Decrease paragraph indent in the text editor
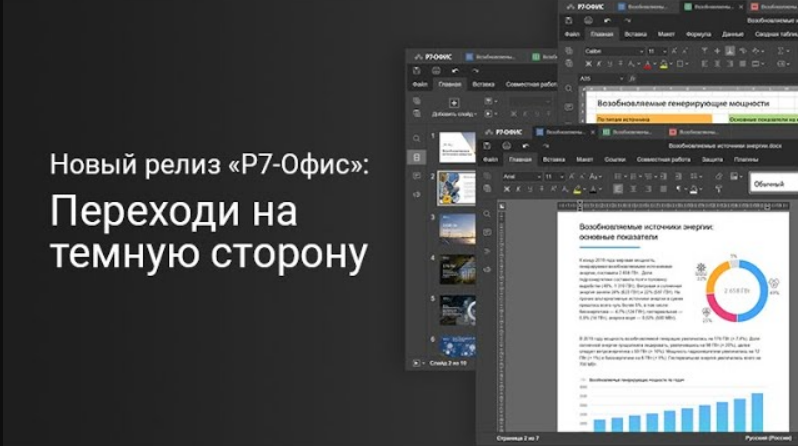Screen dimensions: 798x446 click(663, 176)
